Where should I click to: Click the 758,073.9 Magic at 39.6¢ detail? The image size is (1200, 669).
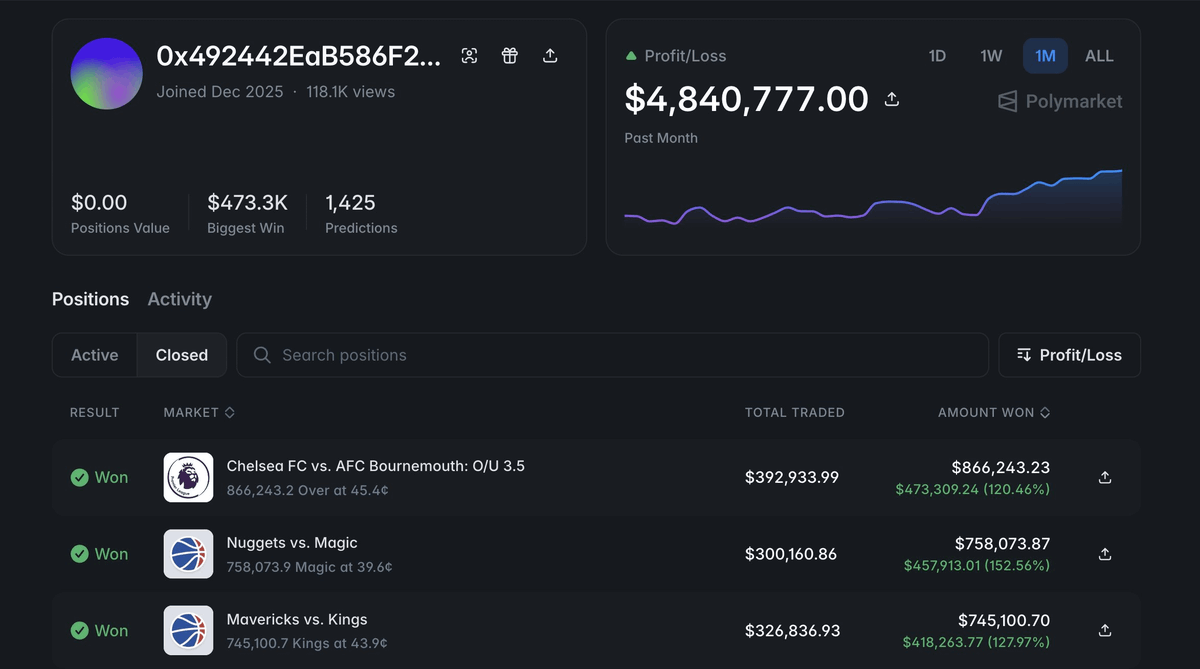click(x=310, y=567)
